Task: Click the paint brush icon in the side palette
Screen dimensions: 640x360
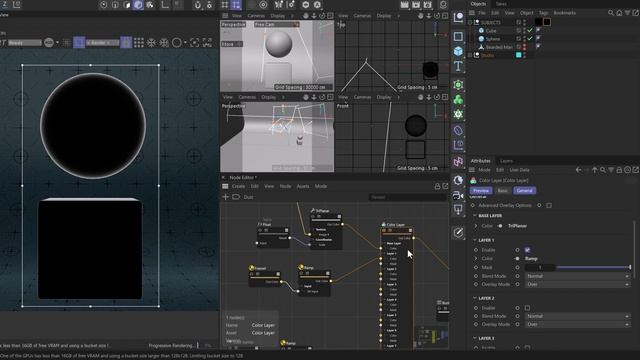Action: [458, 233]
